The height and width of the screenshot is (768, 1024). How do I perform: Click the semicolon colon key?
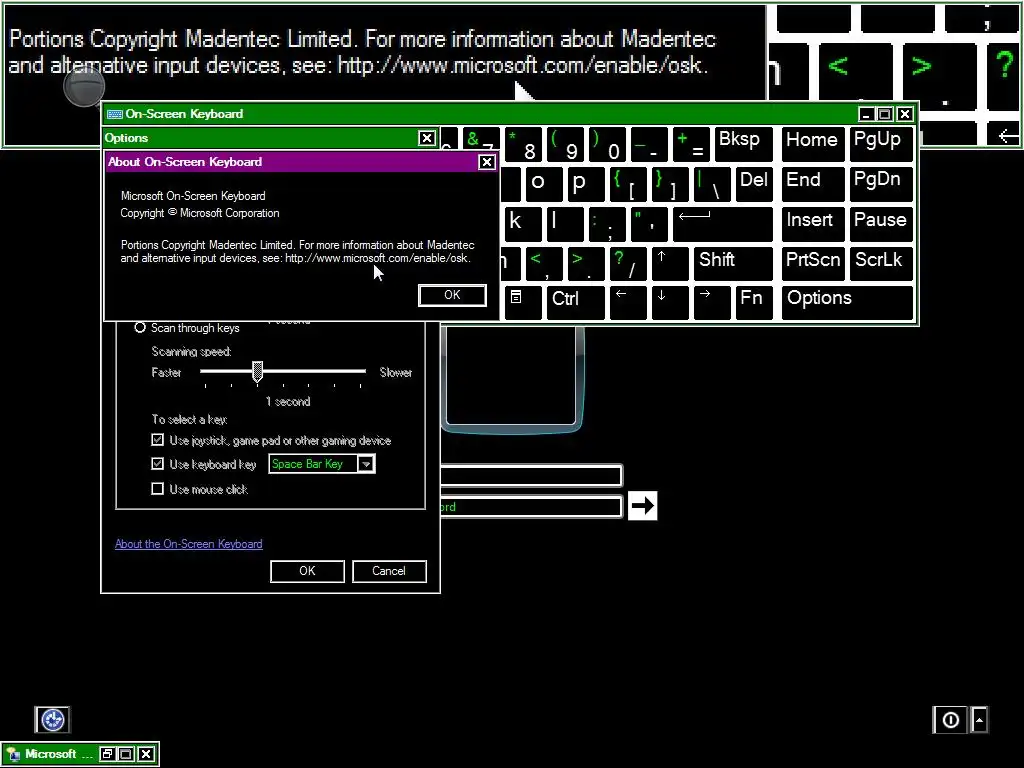pos(607,224)
